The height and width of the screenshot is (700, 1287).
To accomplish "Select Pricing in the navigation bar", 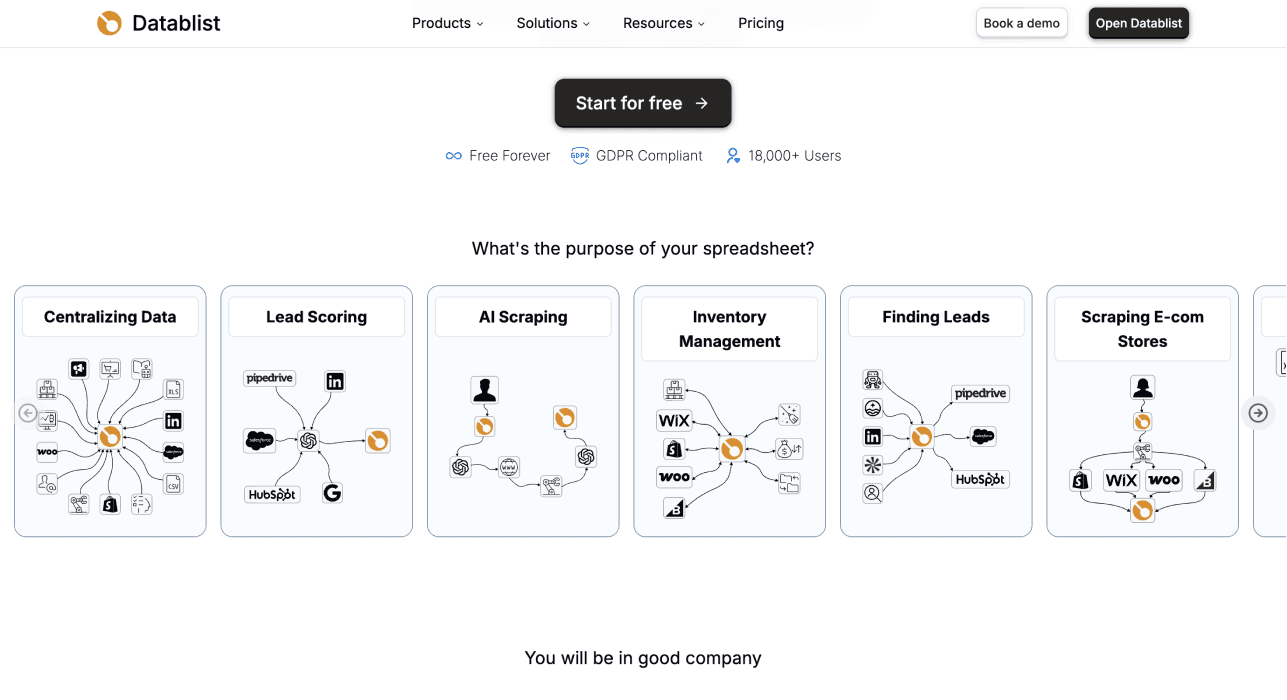I will tap(761, 22).
